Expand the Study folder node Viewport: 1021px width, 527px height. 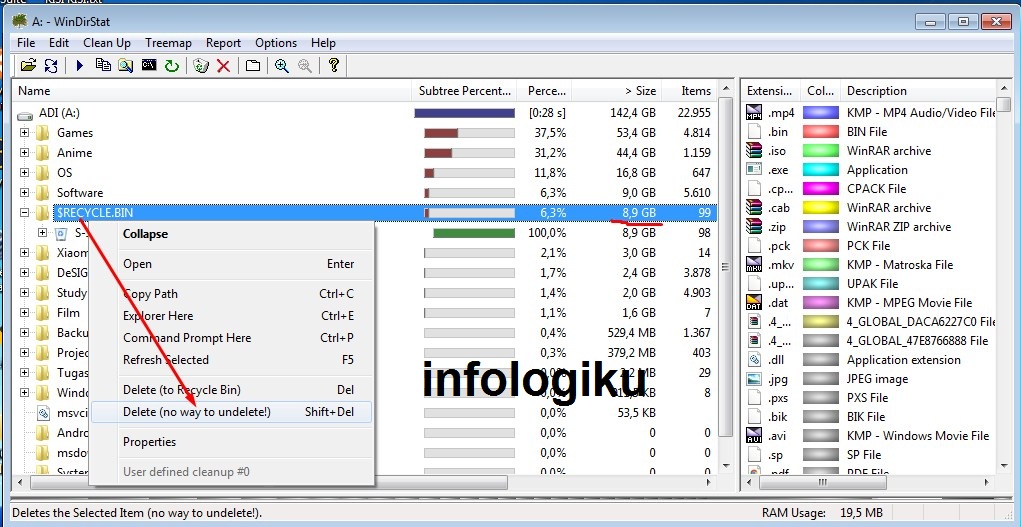(24, 292)
